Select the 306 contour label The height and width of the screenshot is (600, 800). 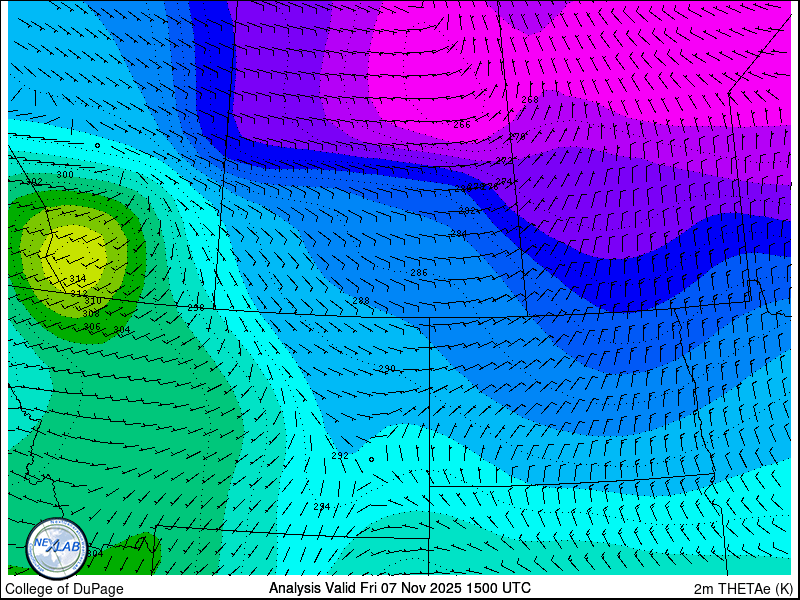coord(92,327)
